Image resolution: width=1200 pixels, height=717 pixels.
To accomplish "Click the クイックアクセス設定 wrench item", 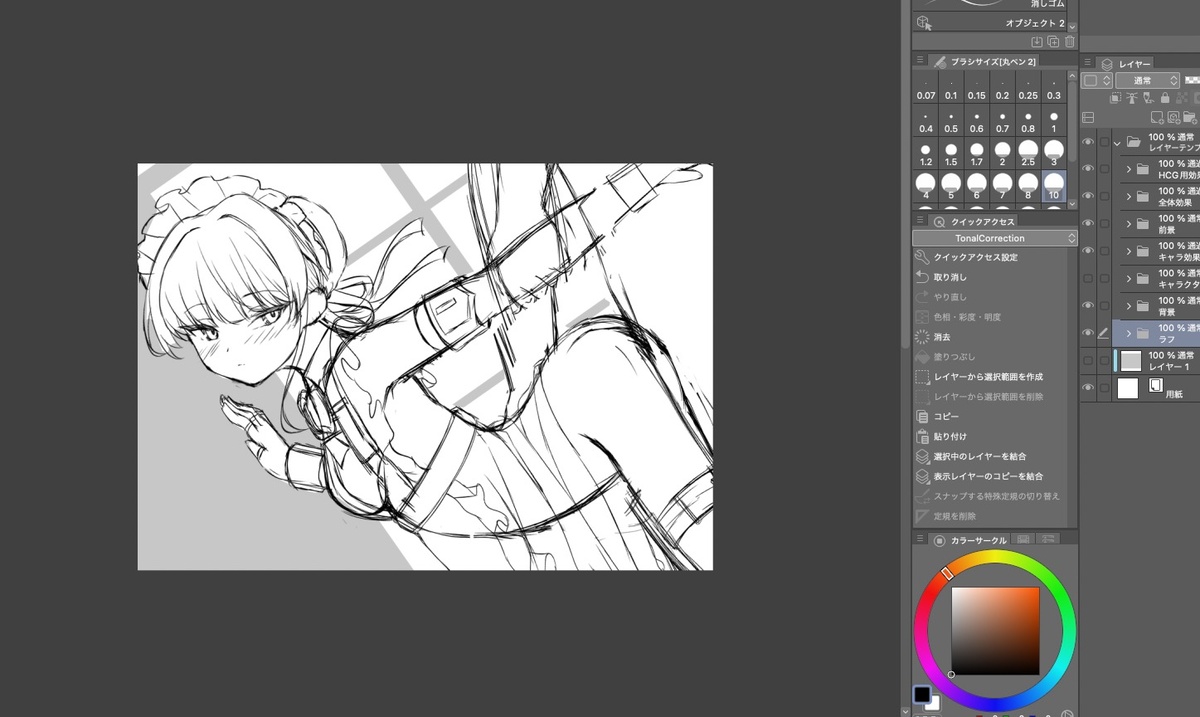I will (975, 257).
